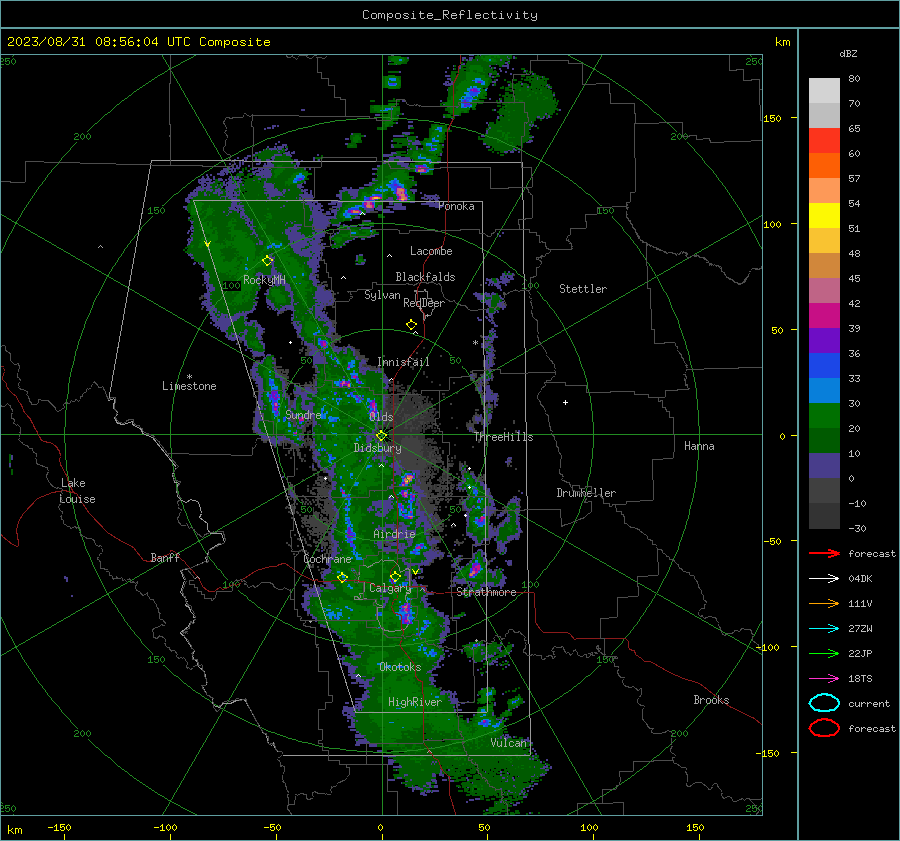Select the Olds map label
Screen dimensions: 900x841
tap(381, 417)
